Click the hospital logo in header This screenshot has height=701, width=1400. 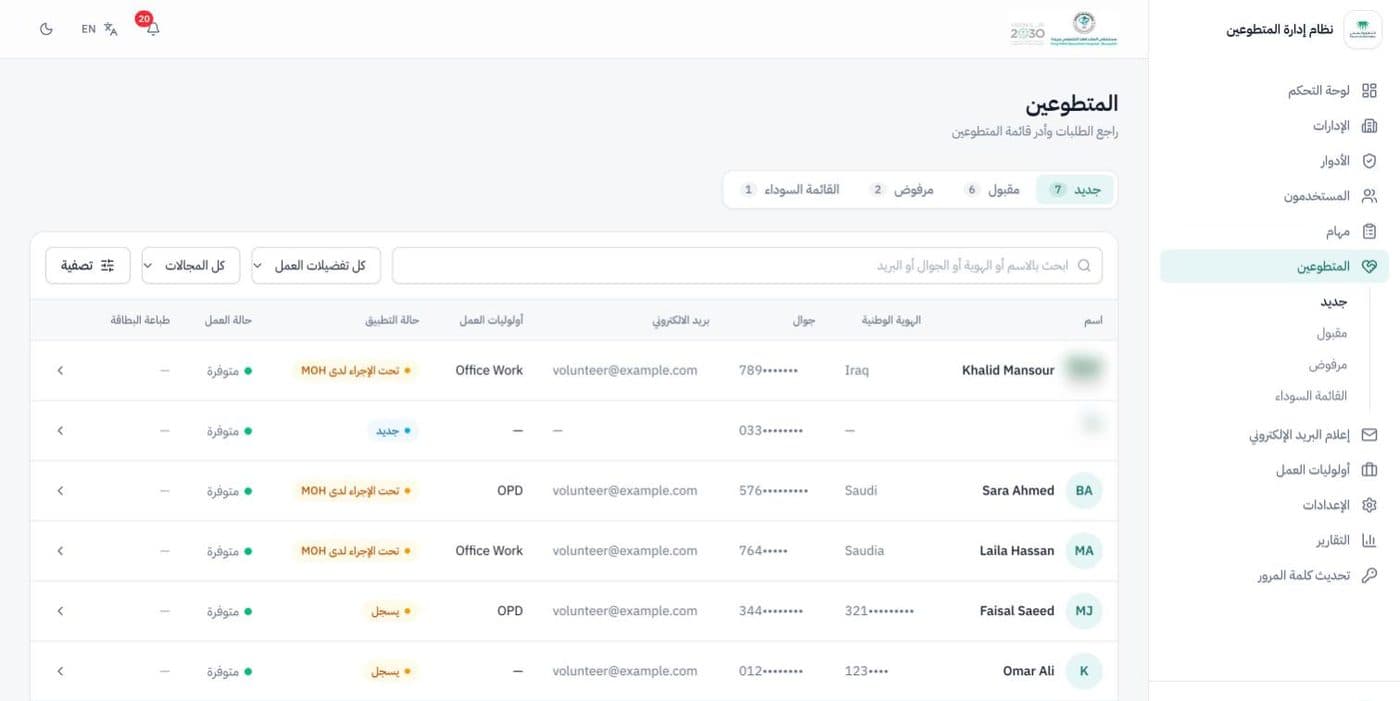1084,29
